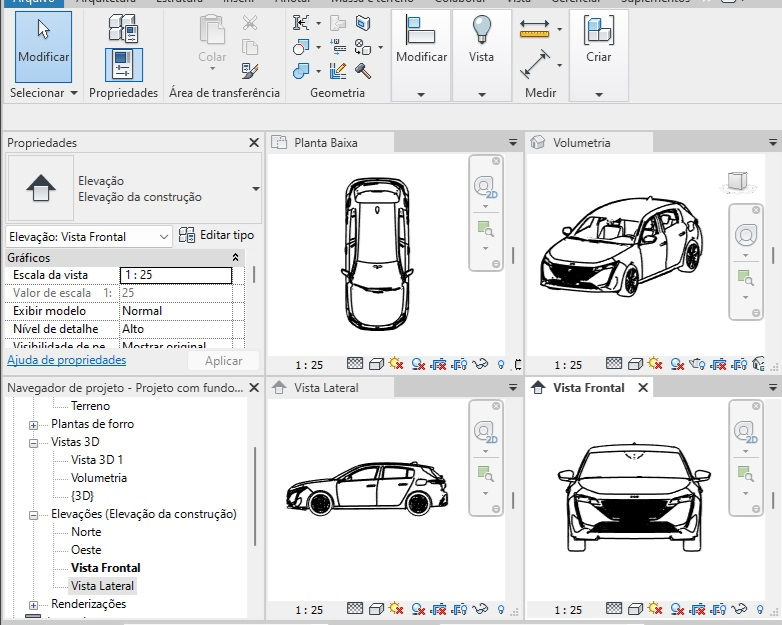Click the Aplicar button
782x625 pixels.
(223, 361)
